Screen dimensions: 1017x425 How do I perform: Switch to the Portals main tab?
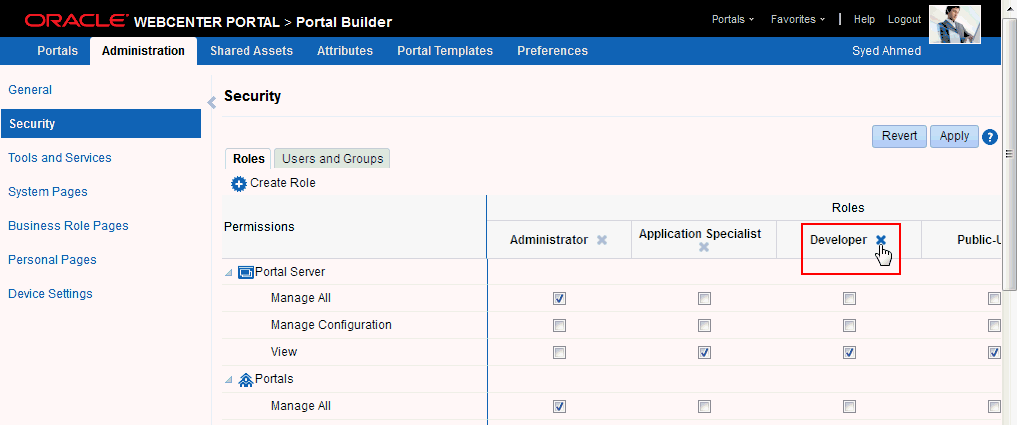57,51
